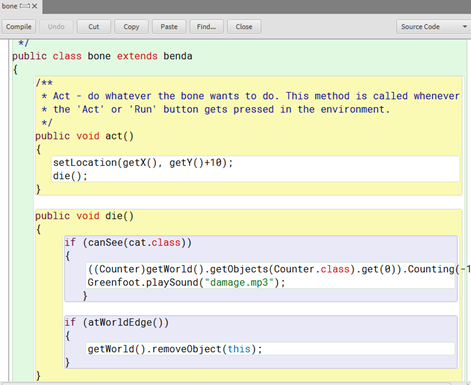This screenshot has height=385, width=471.
Task: Click the undock icon on the bone tab
Action: click(25, 6)
